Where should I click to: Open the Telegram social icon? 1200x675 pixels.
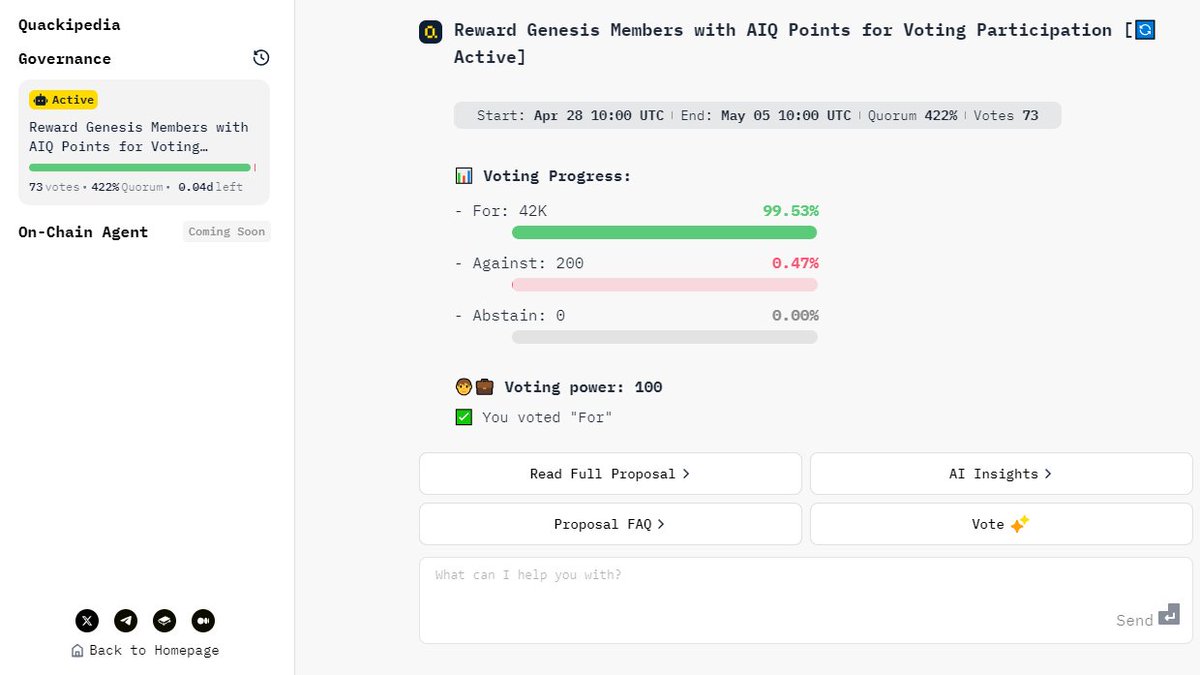tap(126, 621)
